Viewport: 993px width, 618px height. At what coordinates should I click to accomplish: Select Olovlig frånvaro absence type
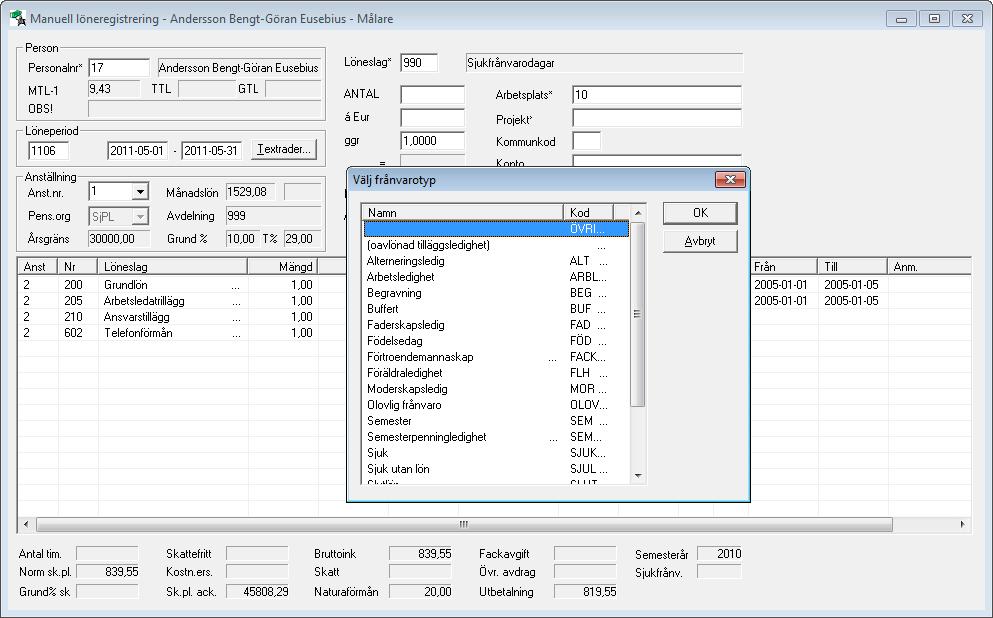[x=496, y=405]
